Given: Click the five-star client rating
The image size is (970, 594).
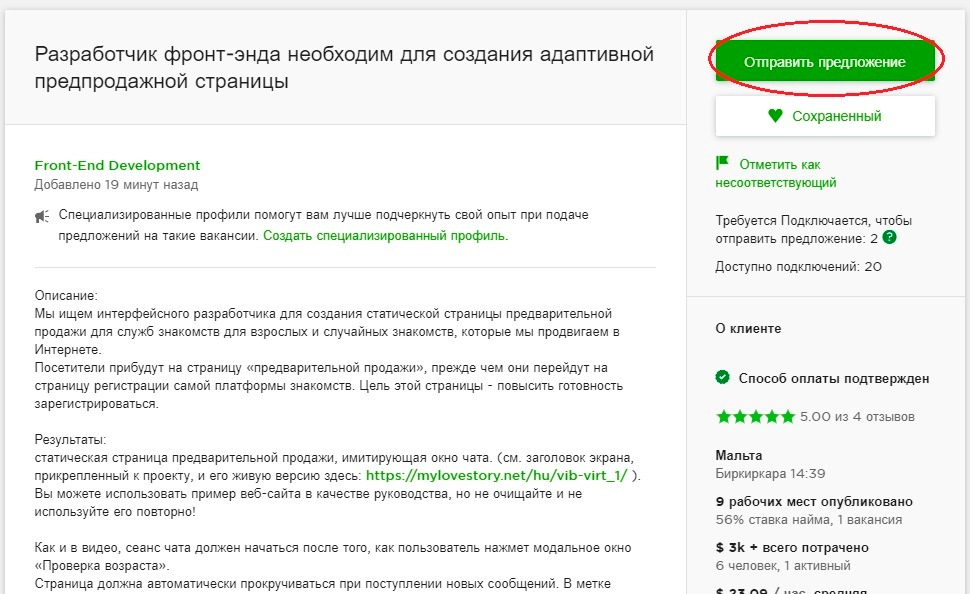Looking at the screenshot, I should (x=755, y=416).
